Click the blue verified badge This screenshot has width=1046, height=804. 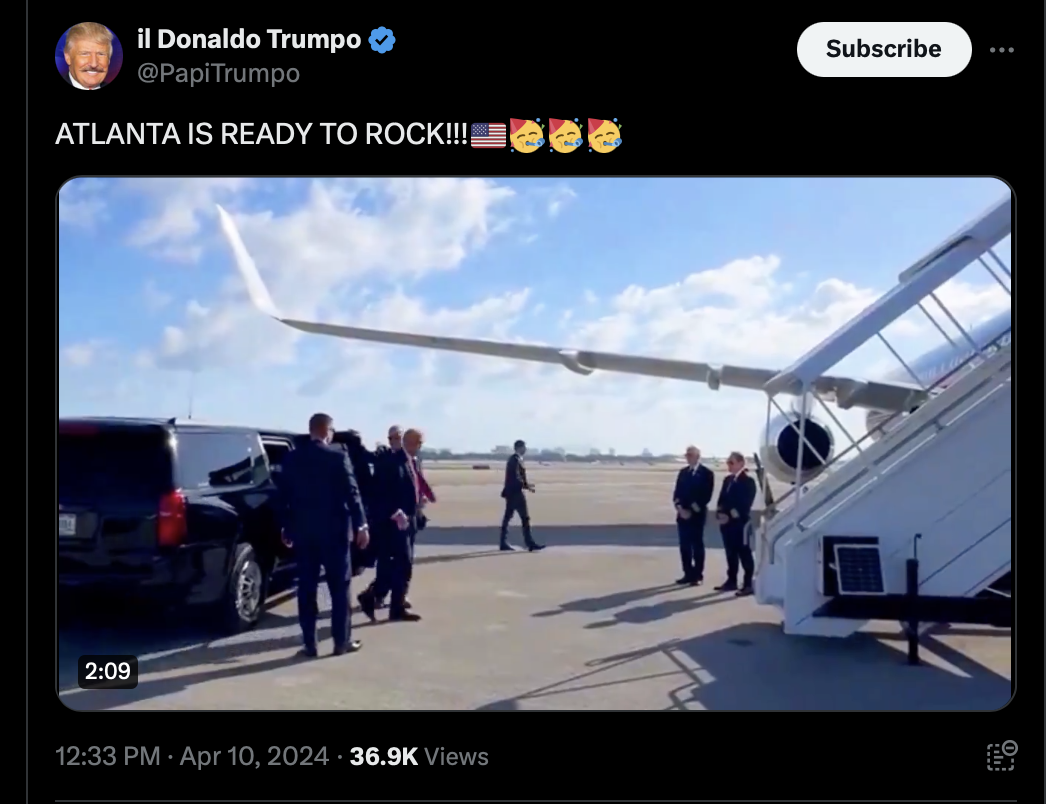382,40
